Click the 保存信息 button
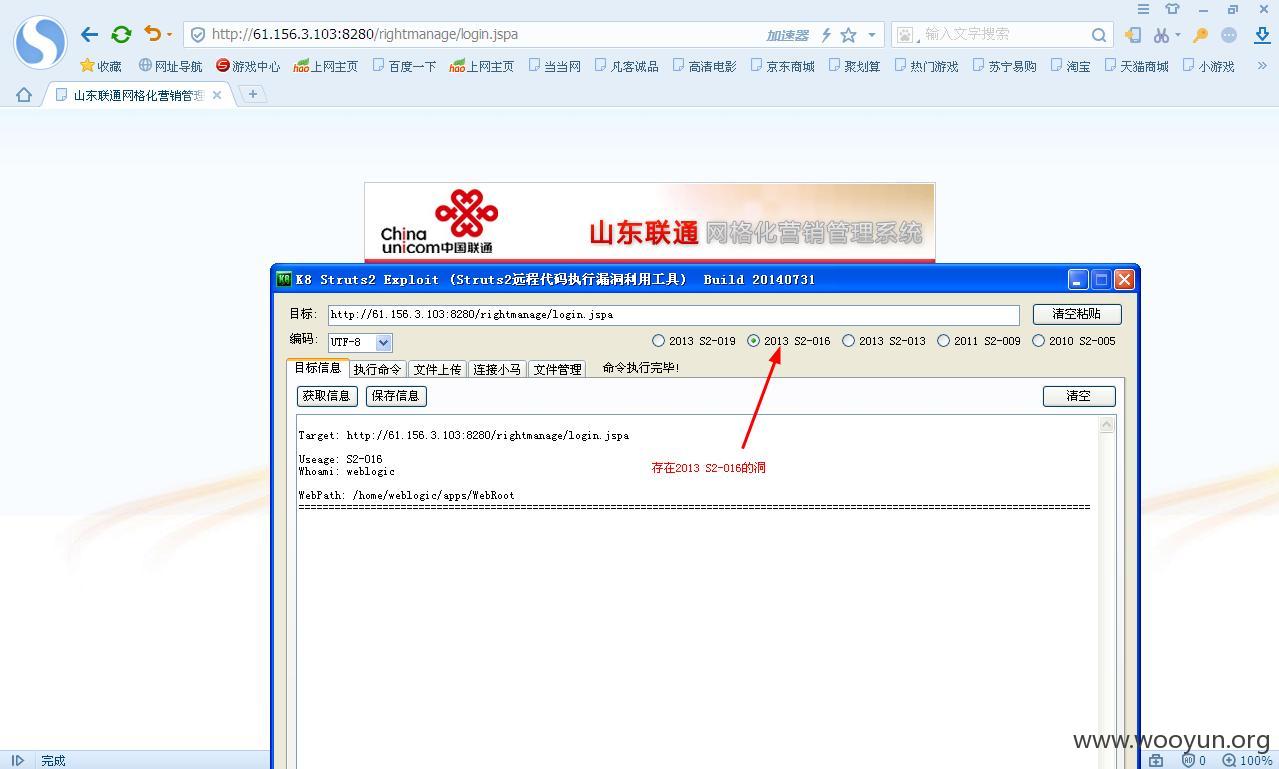This screenshot has height=769, width=1279. (396, 396)
